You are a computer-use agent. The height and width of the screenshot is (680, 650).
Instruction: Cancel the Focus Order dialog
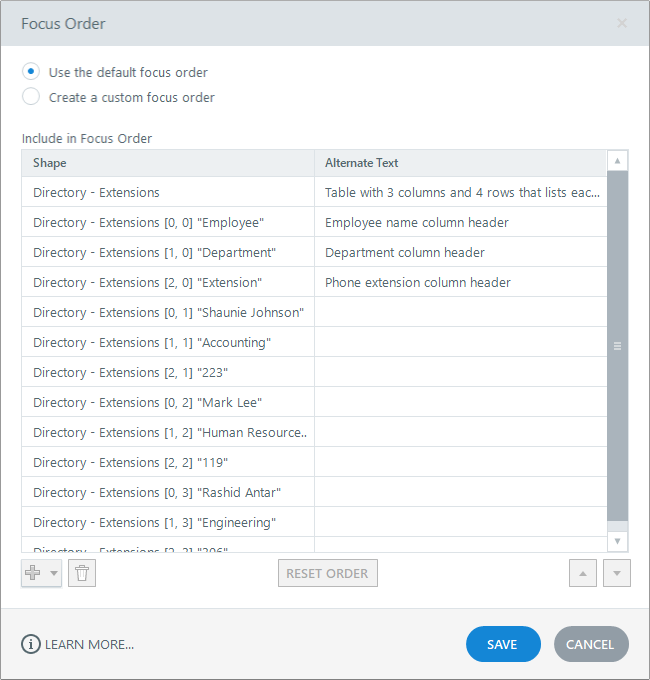coord(591,644)
